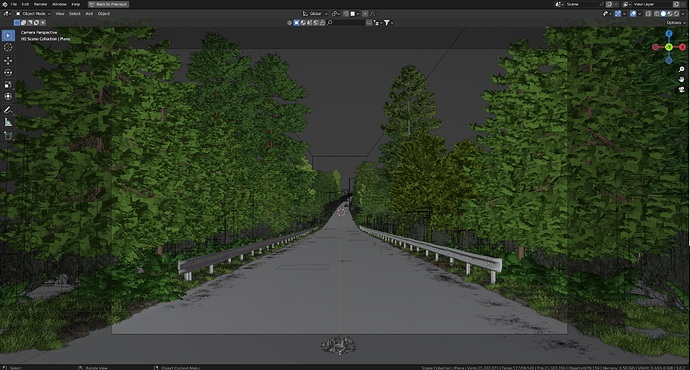Select the Measure tool
Screen dimensions: 690x370
point(8,122)
